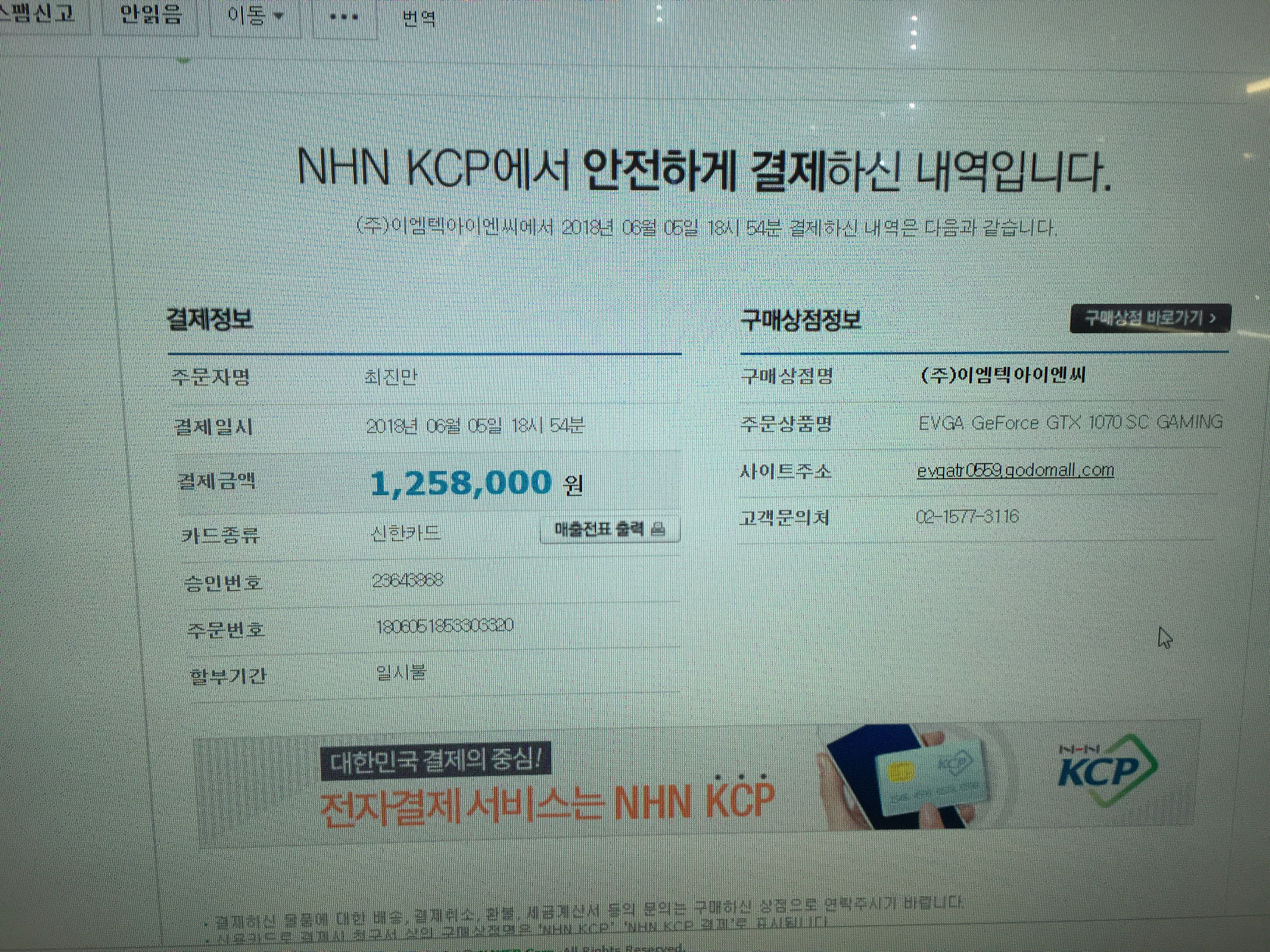
Task: Click the 승인번호 label
Action: 223,583
